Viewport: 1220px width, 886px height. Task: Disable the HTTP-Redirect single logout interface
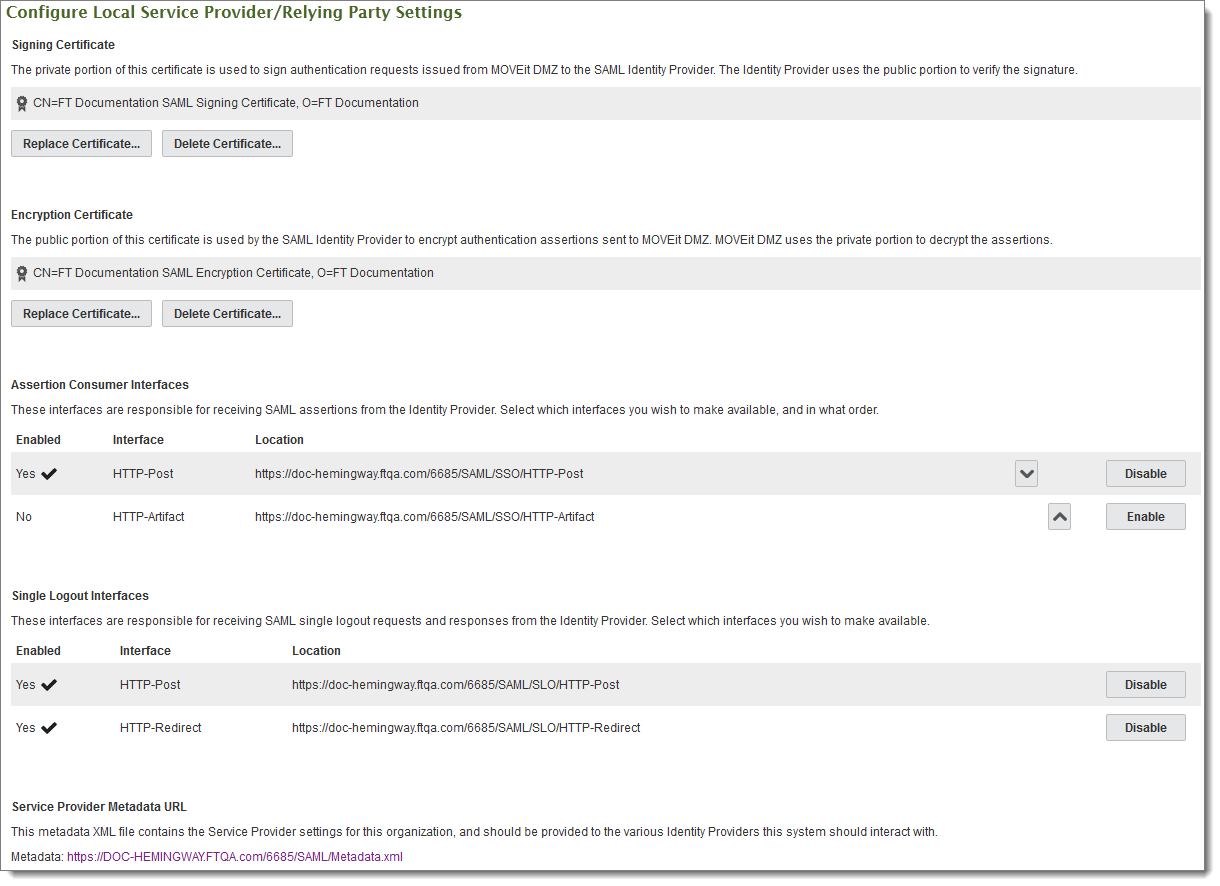tap(1145, 727)
